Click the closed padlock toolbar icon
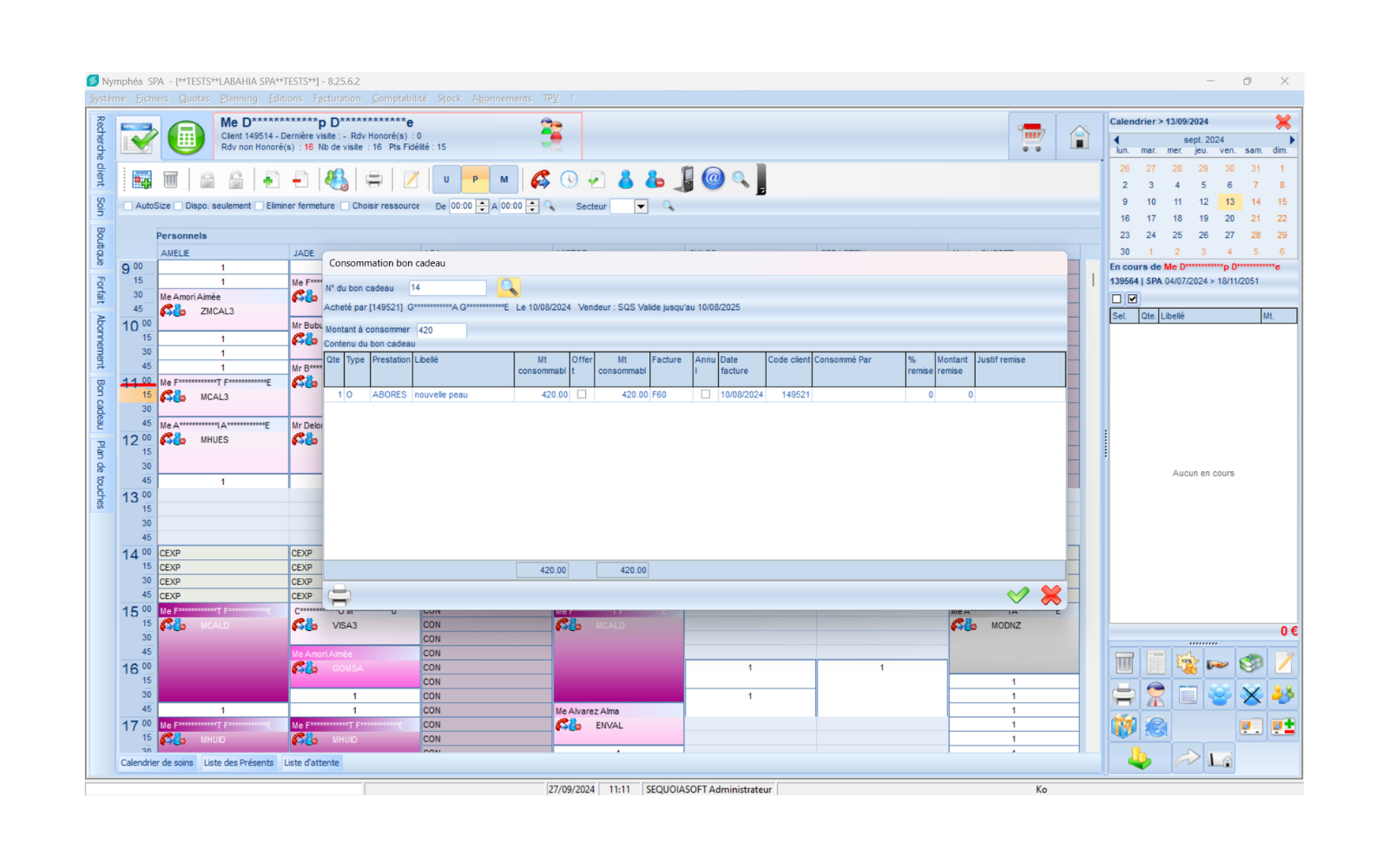 tap(207, 180)
